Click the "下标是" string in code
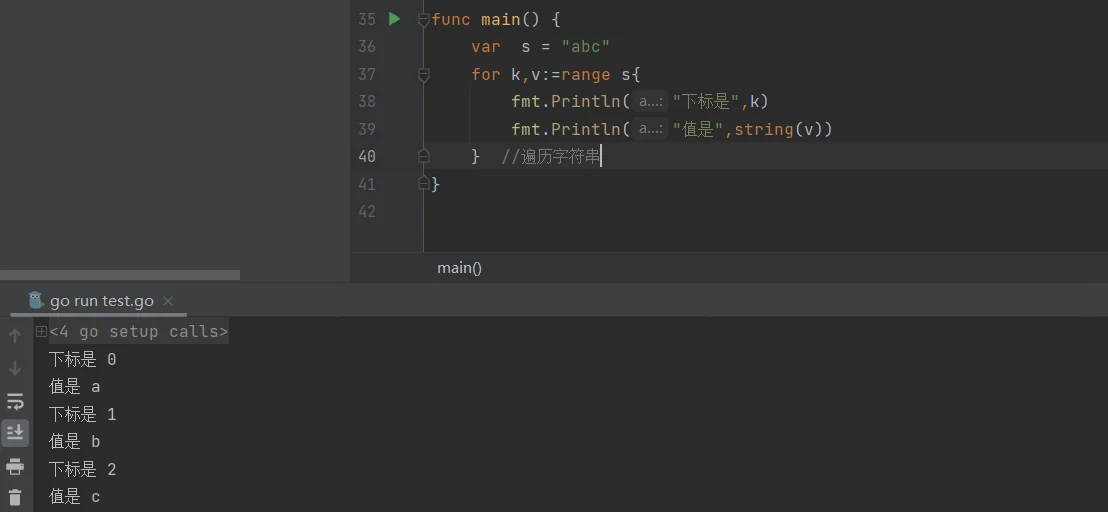 coord(707,102)
